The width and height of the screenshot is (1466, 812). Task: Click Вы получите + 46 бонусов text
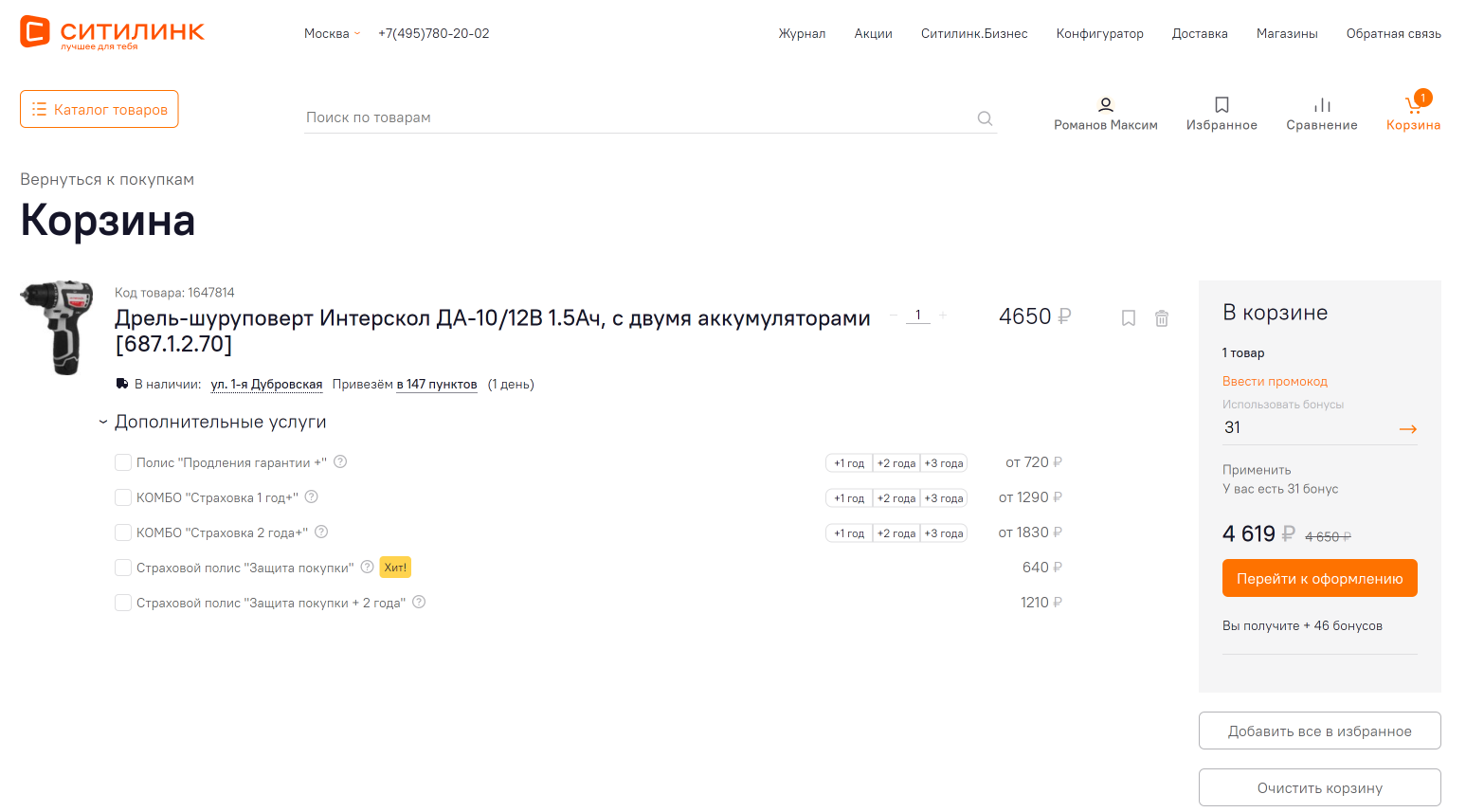[1302, 625]
